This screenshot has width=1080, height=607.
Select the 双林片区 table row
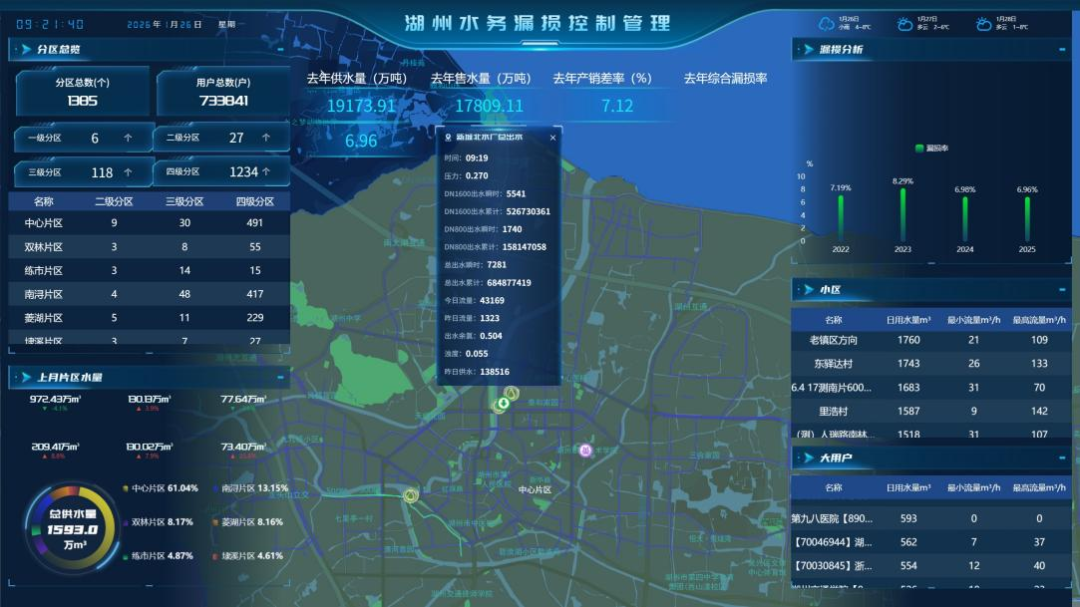(x=148, y=247)
